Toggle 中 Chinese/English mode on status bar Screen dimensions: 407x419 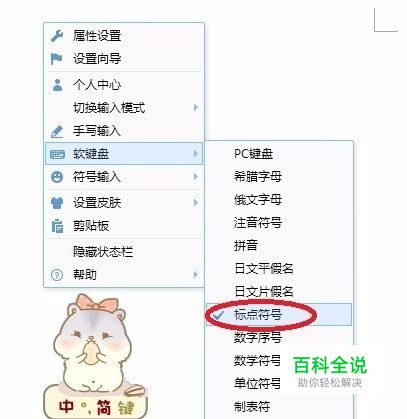tap(66, 406)
